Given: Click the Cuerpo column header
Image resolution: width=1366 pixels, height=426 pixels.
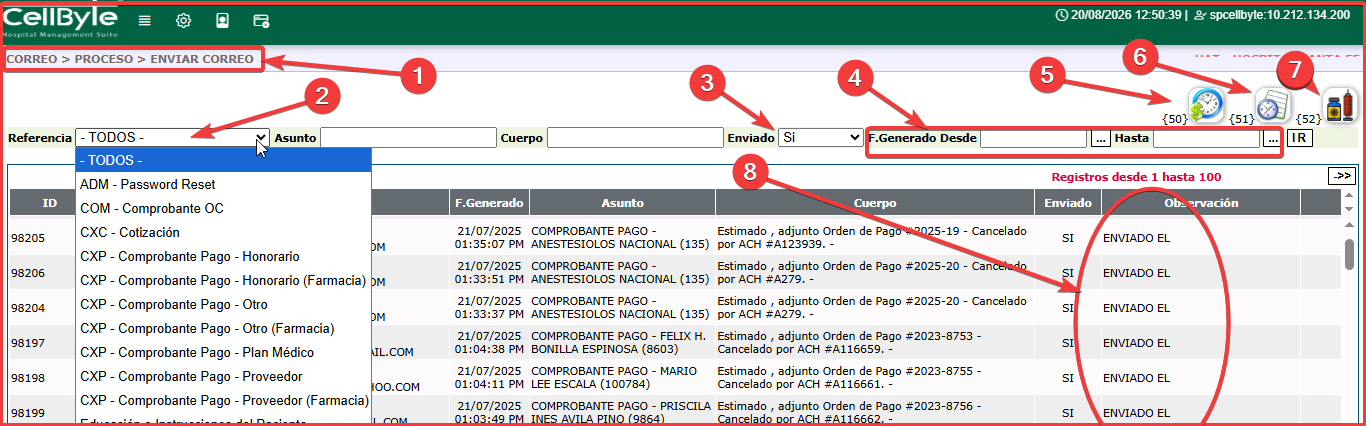Looking at the screenshot, I should [x=875, y=203].
